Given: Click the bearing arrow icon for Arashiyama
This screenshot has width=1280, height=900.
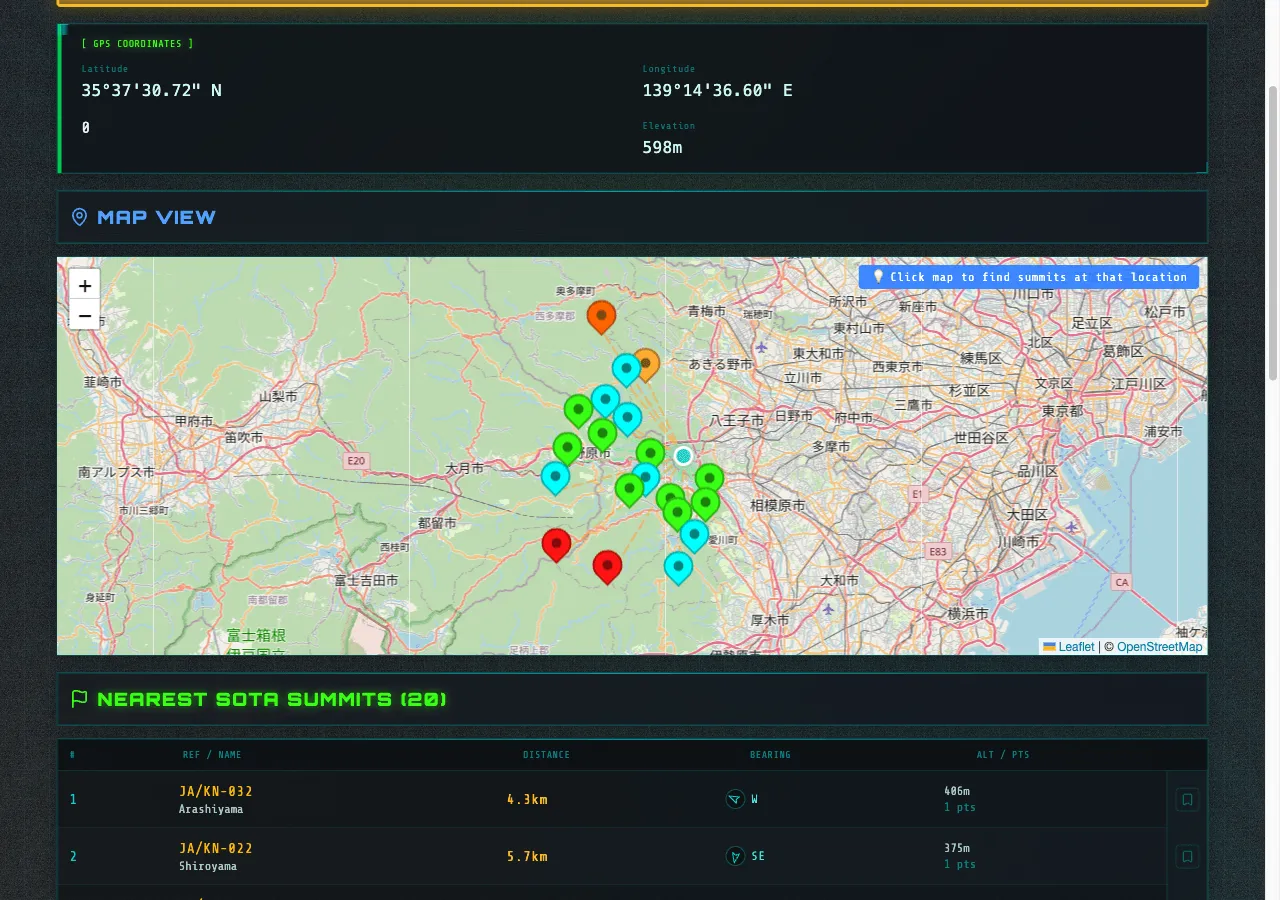Looking at the screenshot, I should point(735,800).
